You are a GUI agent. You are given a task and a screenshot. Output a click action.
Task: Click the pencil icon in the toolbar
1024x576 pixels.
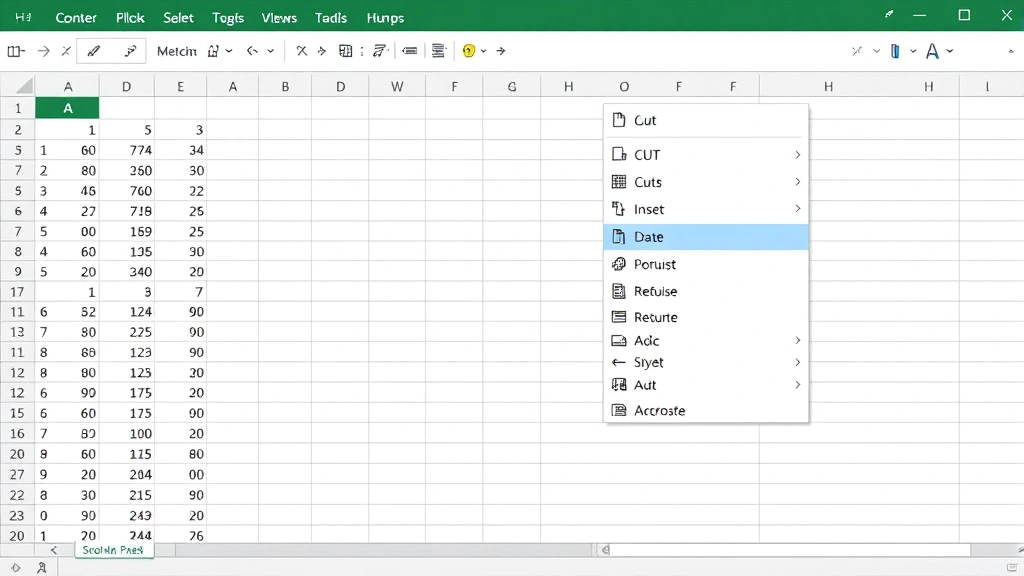point(94,51)
